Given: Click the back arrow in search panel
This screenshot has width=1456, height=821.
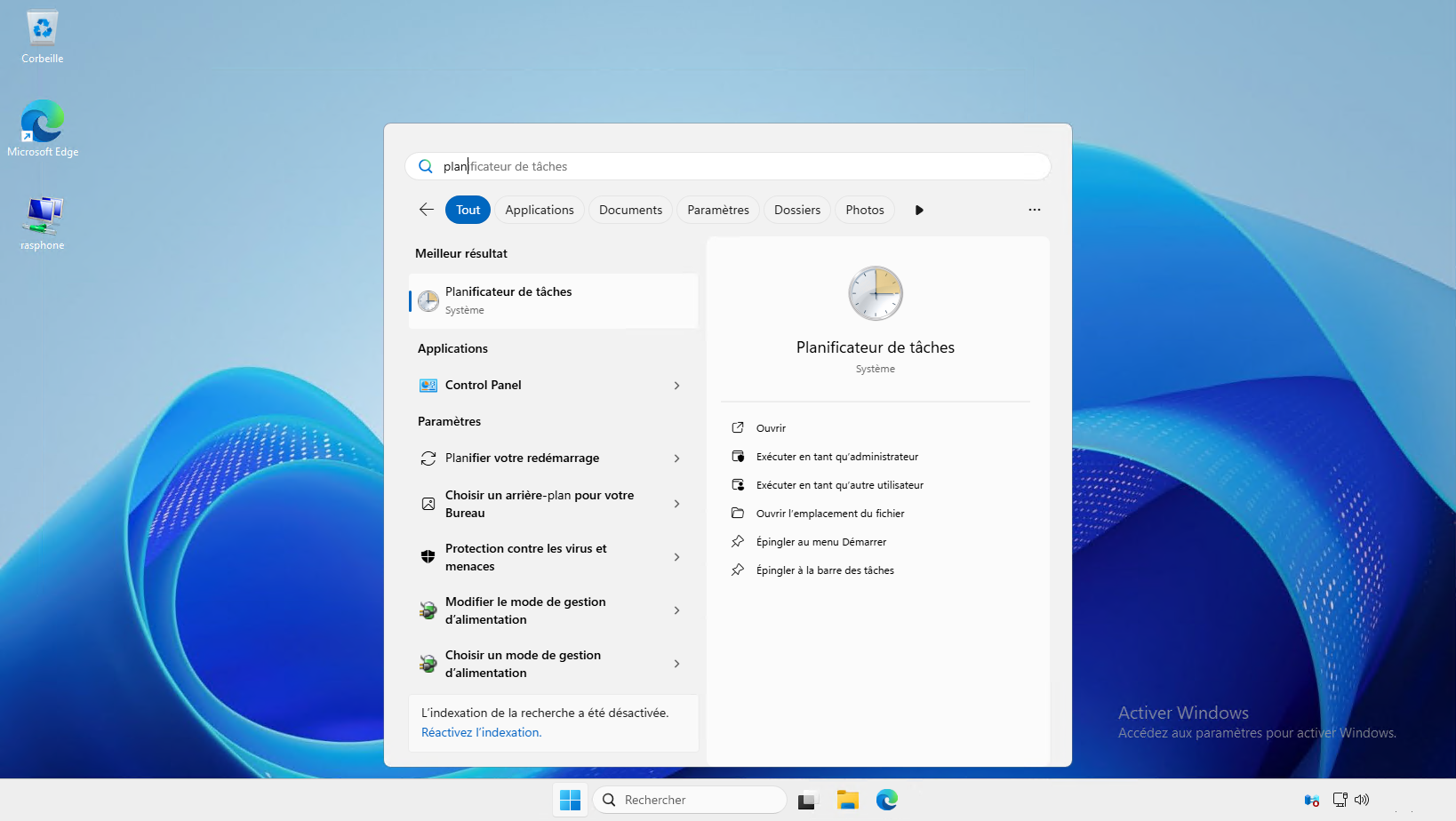Looking at the screenshot, I should (427, 210).
